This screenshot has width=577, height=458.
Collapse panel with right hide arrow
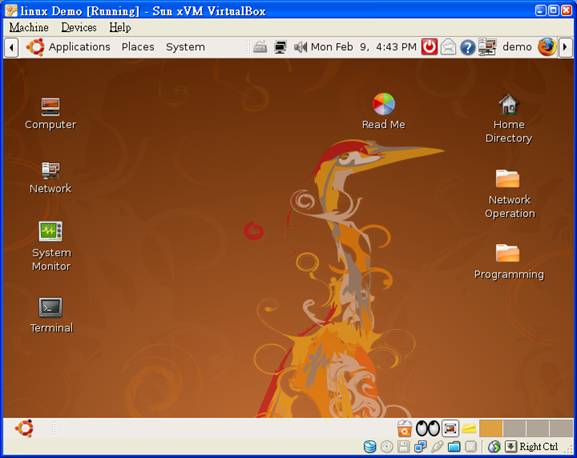point(566,47)
